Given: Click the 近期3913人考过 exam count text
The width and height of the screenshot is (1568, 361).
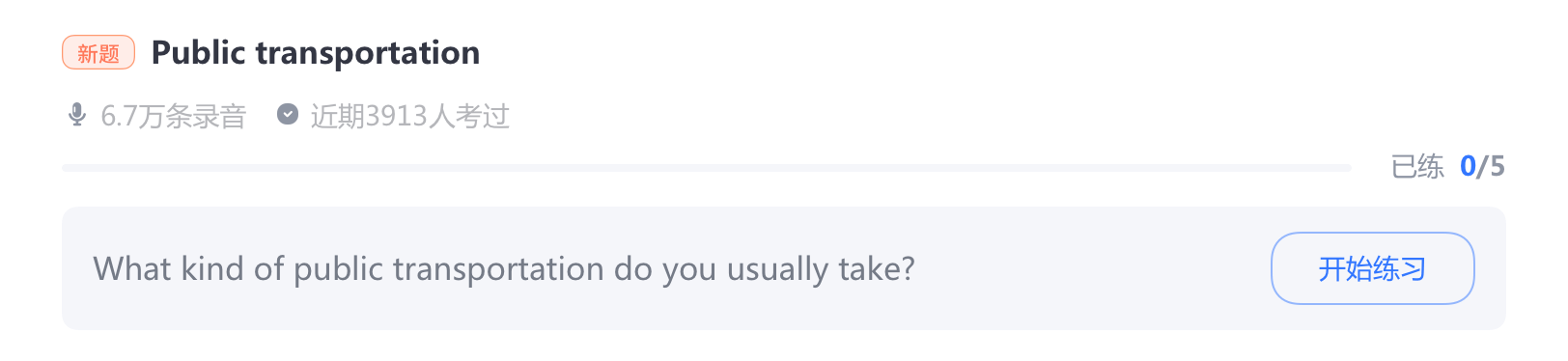Looking at the screenshot, I should pyautogui.click(x=410, y=116).
